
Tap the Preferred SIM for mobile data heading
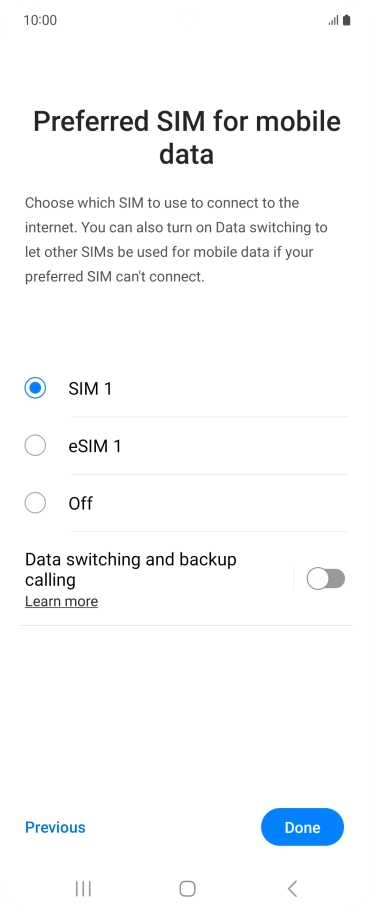click(186, 138)
